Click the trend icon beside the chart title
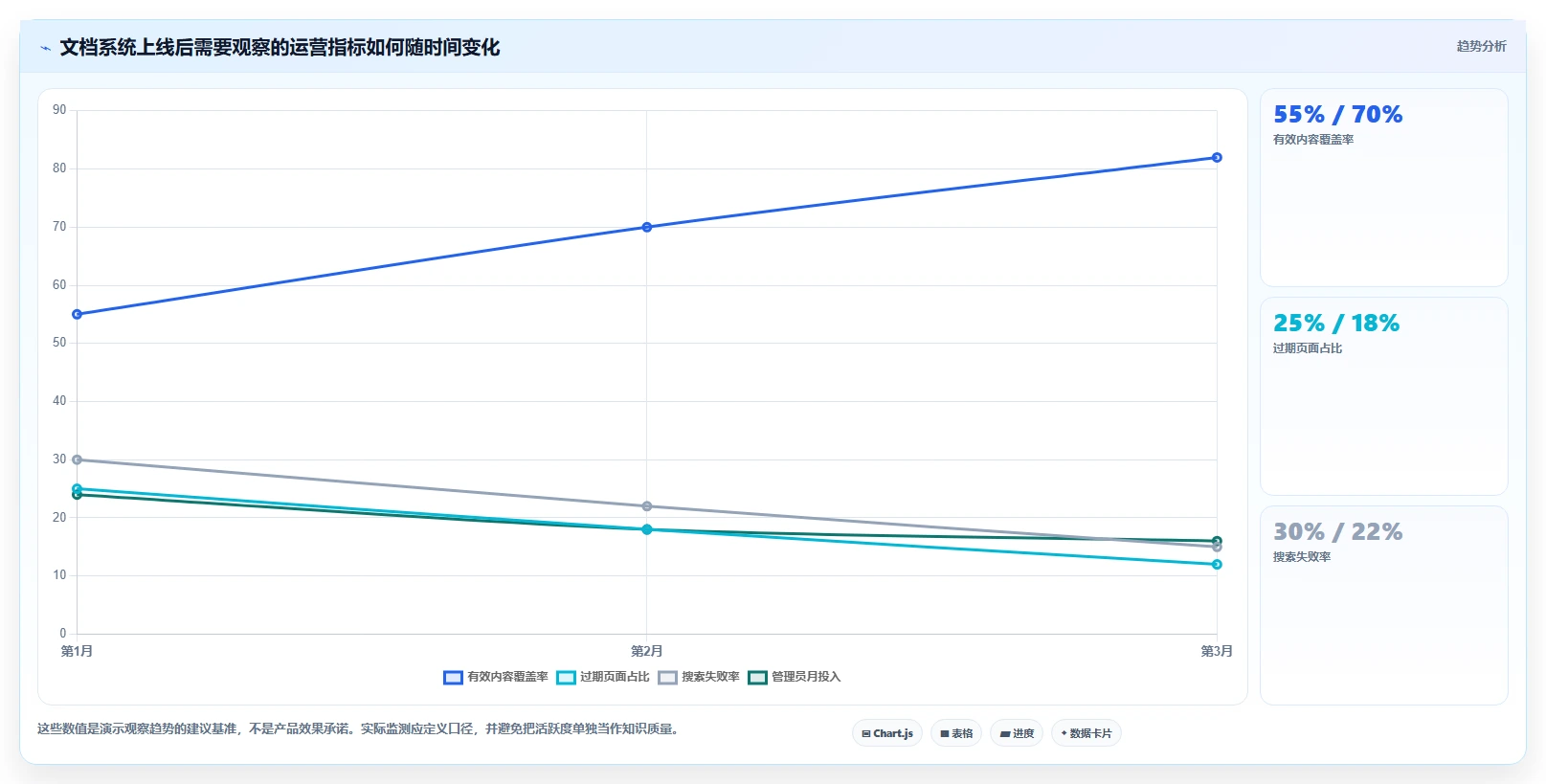This screenshot has width=1546, height=784. [x=45, y=48]
